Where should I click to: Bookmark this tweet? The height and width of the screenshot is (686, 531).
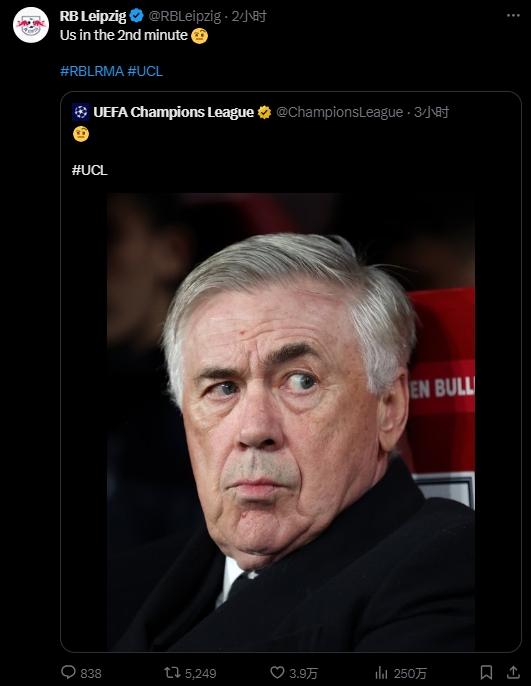(x=486, y=672)
